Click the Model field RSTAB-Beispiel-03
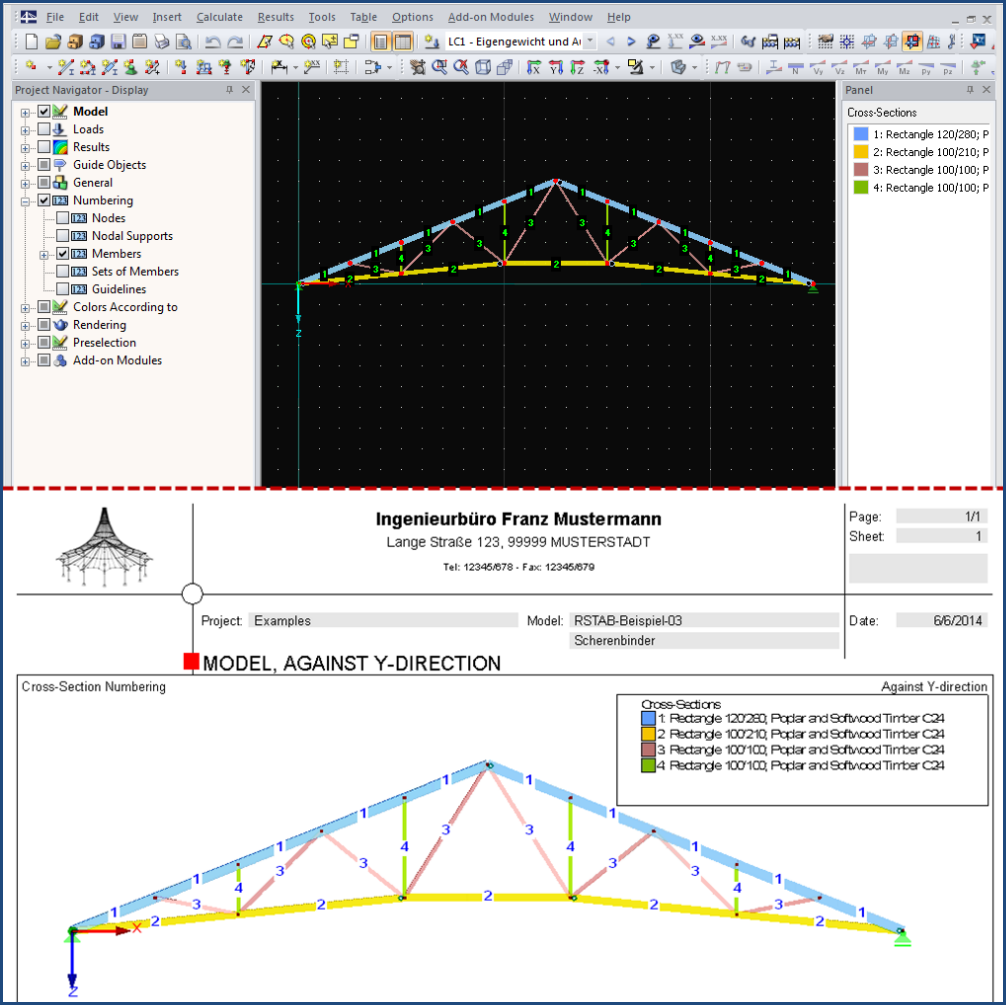 coord(704,621)
